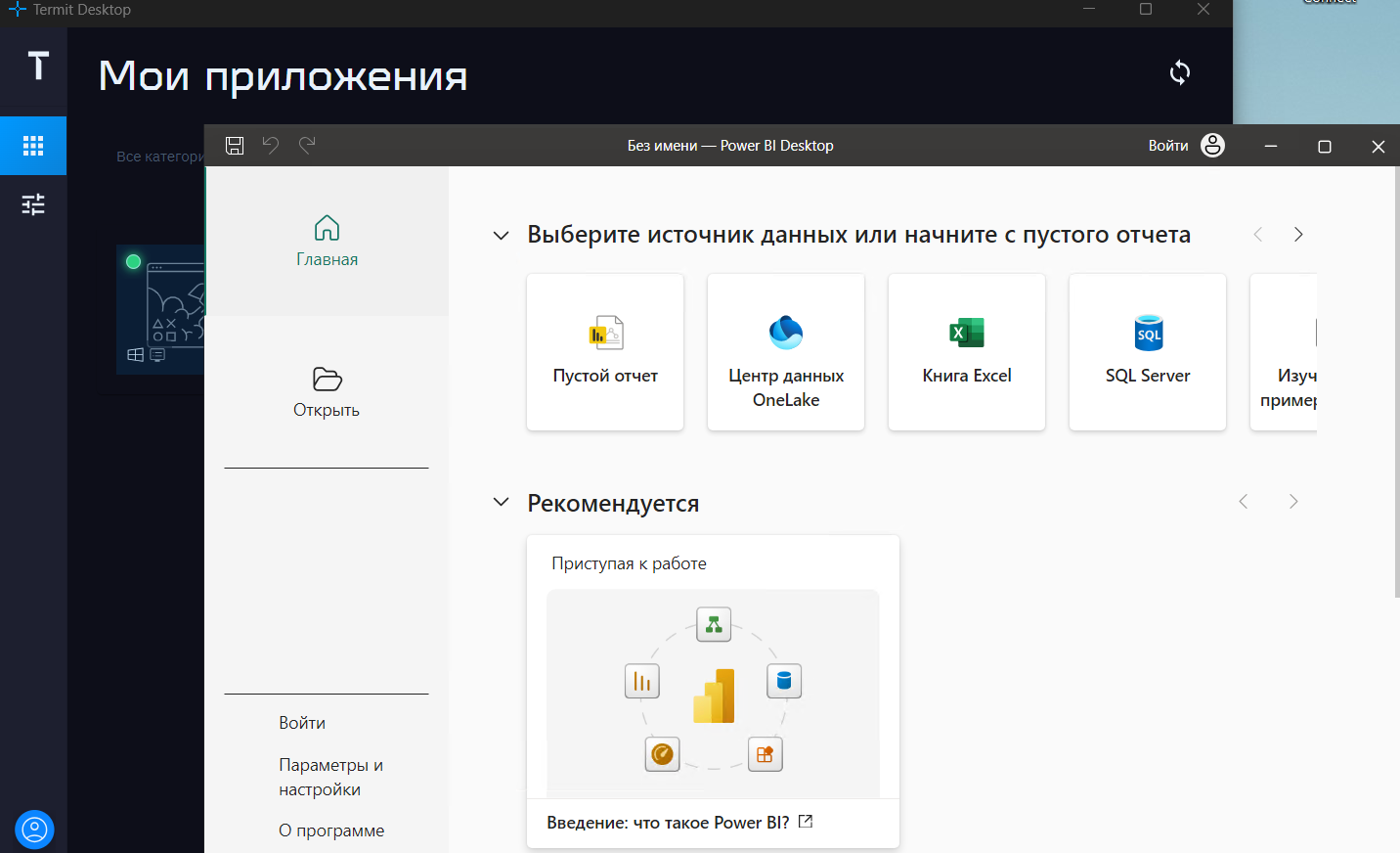This screenshot has height=853, width=1400.
Task: Select the Книга Excel data source card
Action: [967, 352]
